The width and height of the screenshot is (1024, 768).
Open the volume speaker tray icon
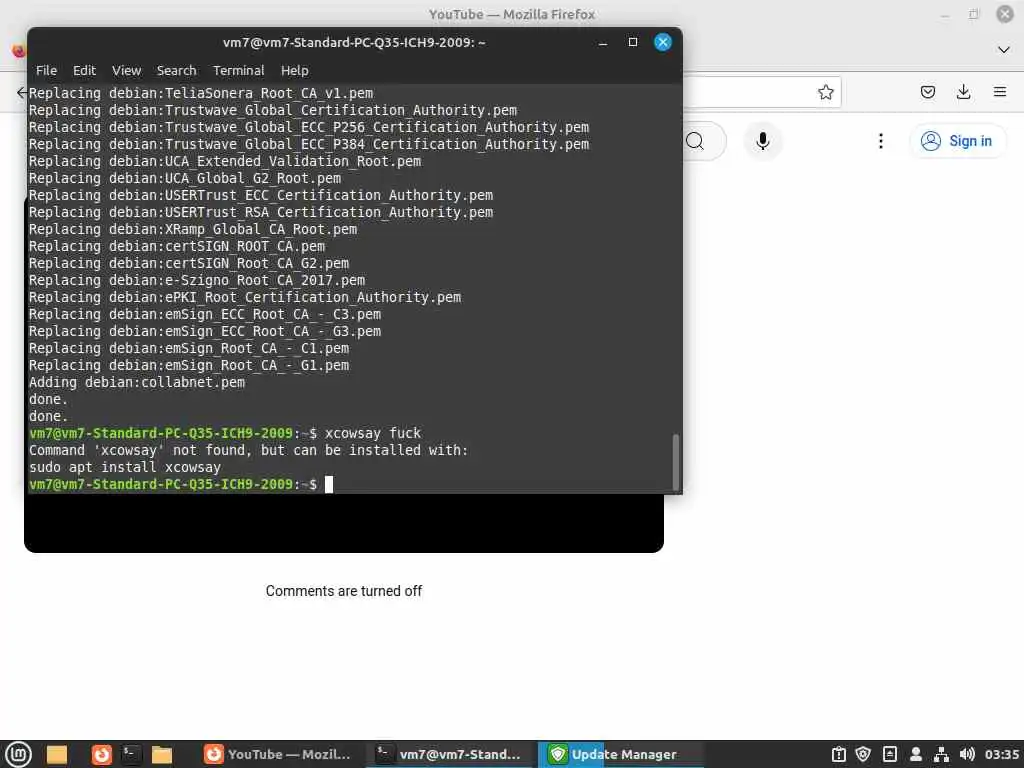tap(967, 754)
